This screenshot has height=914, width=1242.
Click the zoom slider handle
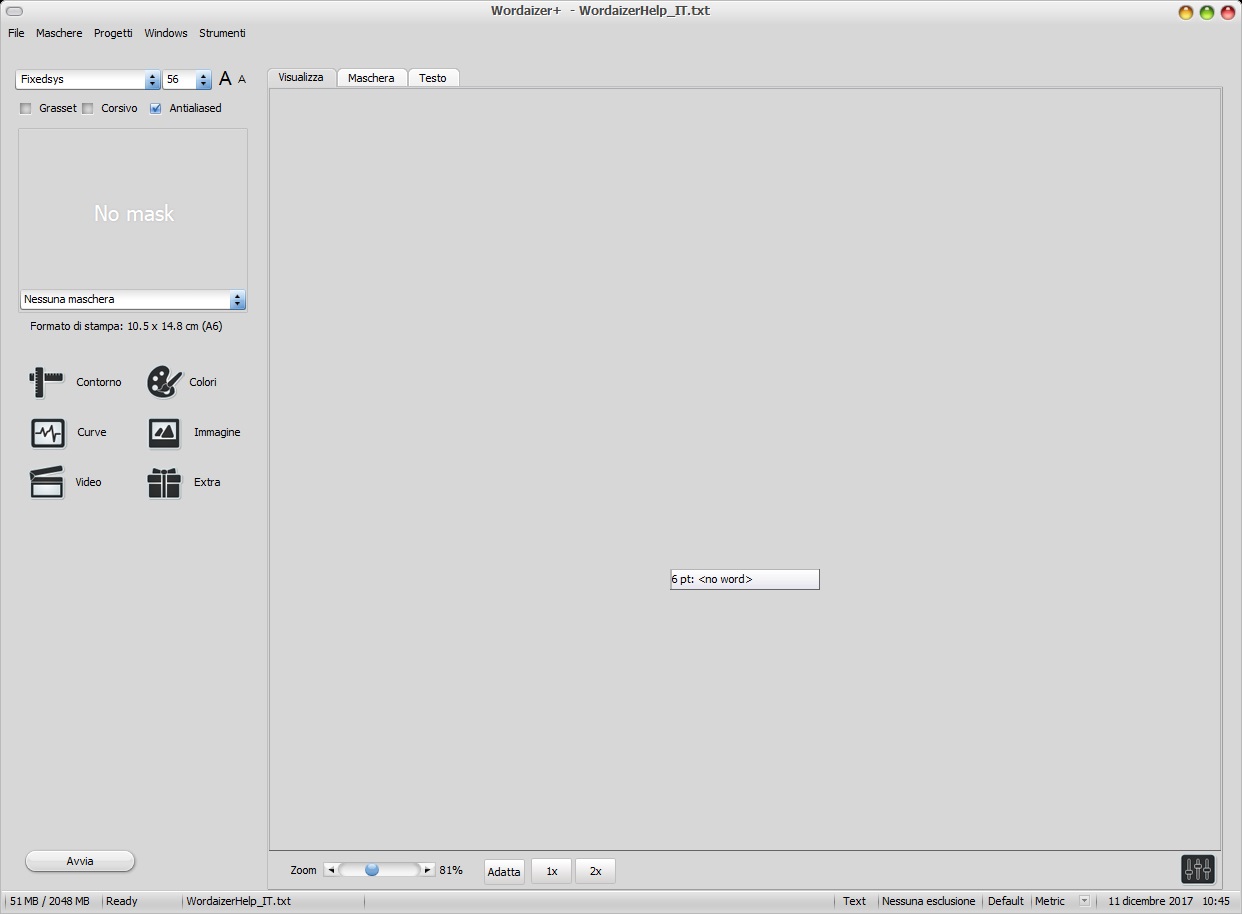(372, 870)
